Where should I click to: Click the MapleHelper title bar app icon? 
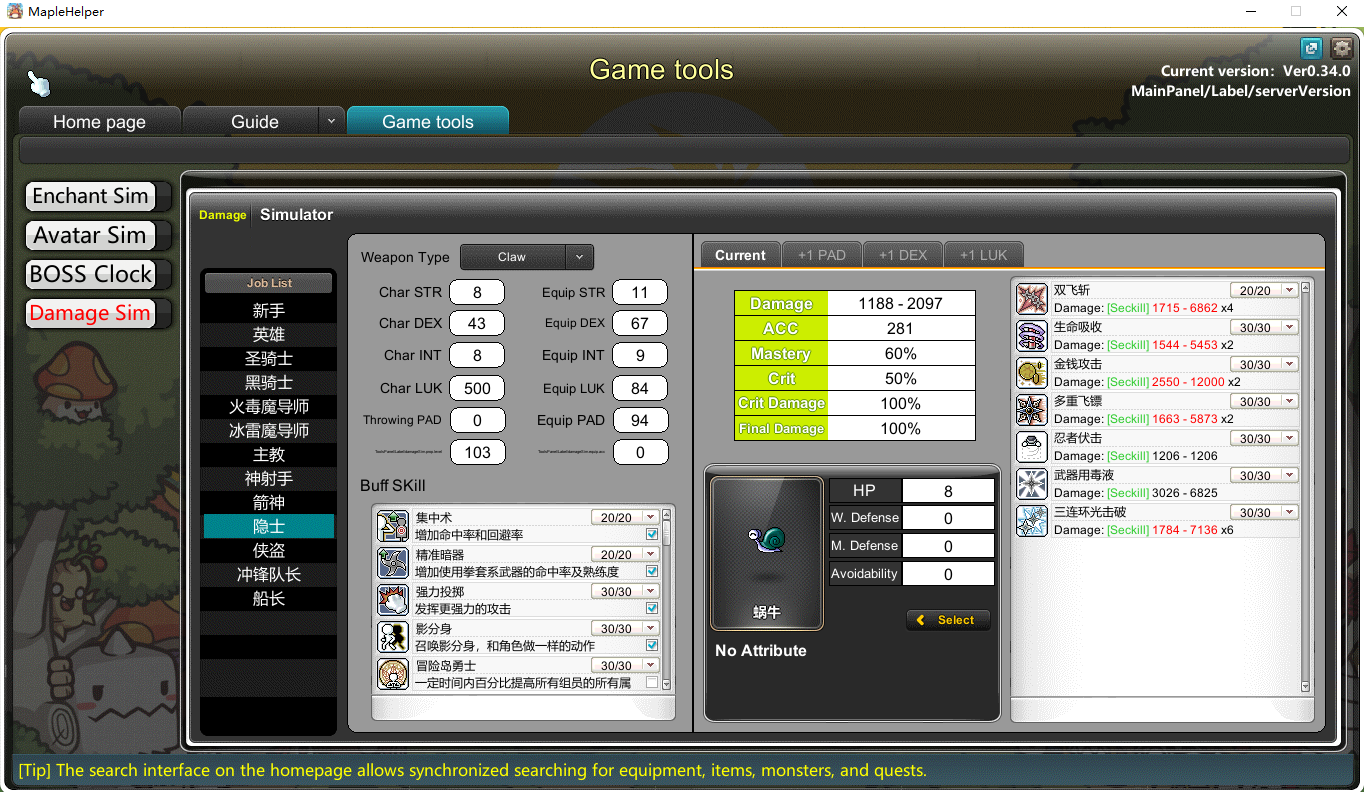(13, 11)
